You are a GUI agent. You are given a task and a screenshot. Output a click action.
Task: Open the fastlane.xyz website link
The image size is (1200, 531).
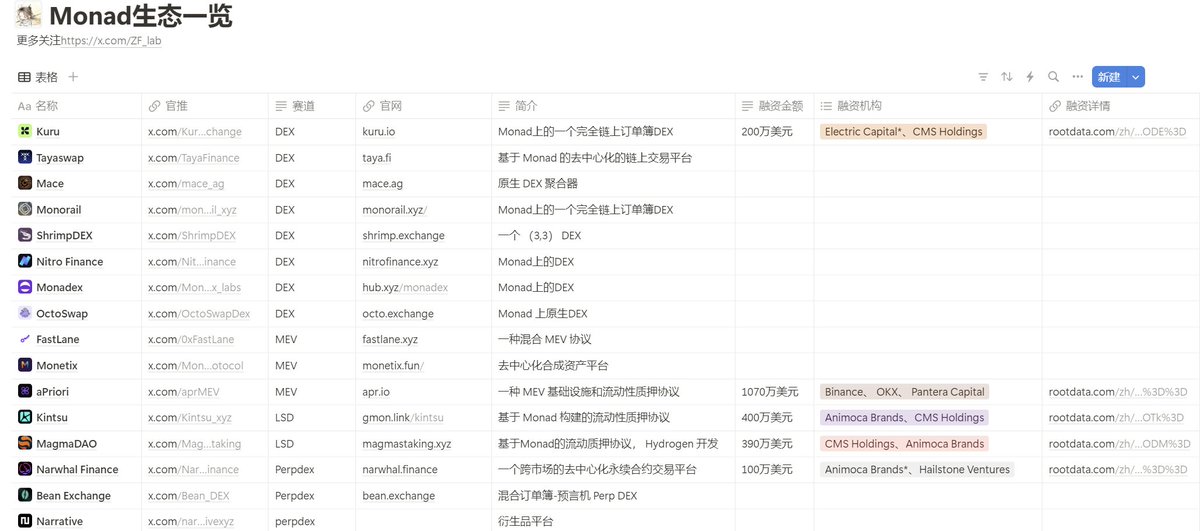(390, 339)
